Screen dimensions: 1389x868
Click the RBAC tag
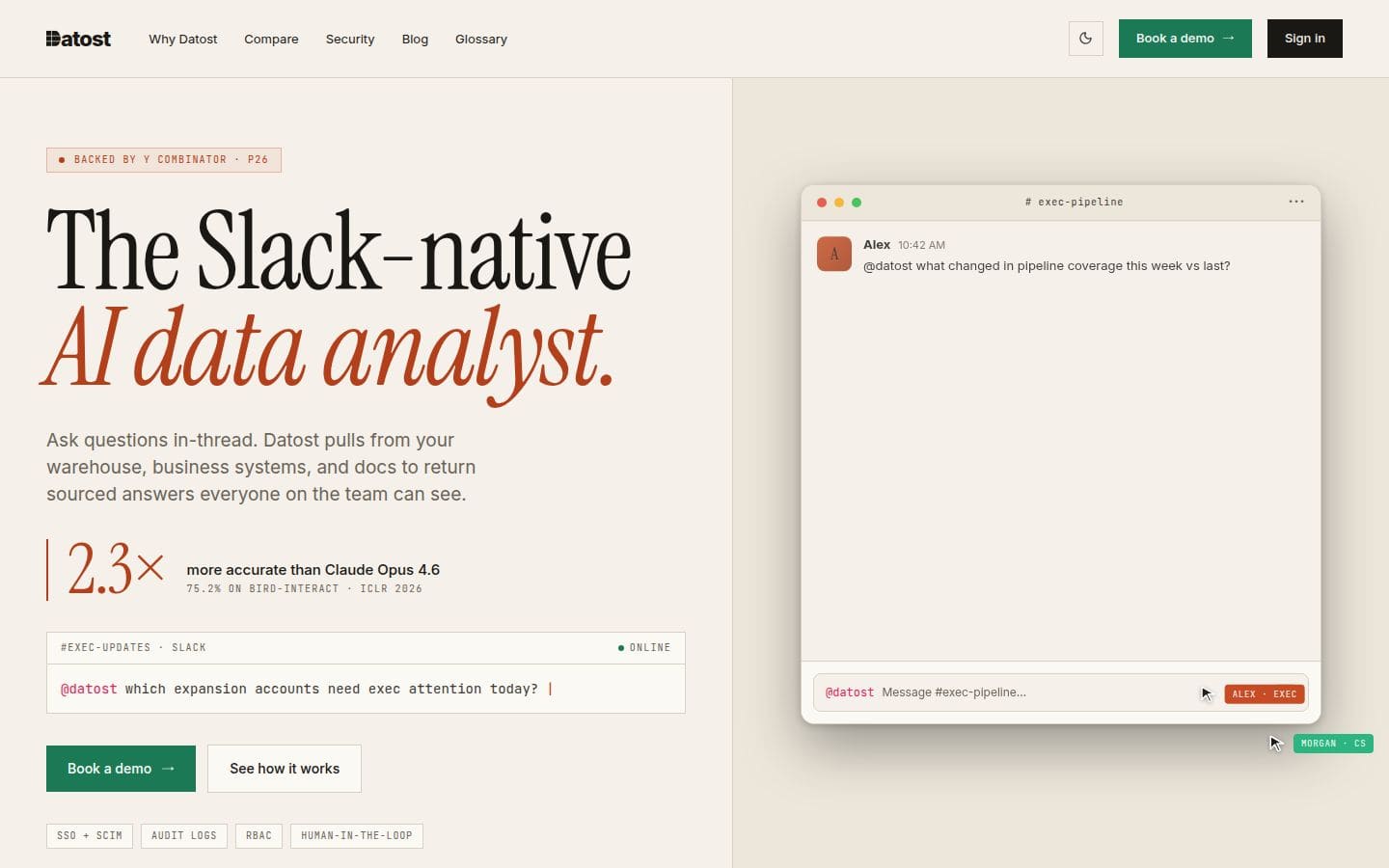pos(259,836)
